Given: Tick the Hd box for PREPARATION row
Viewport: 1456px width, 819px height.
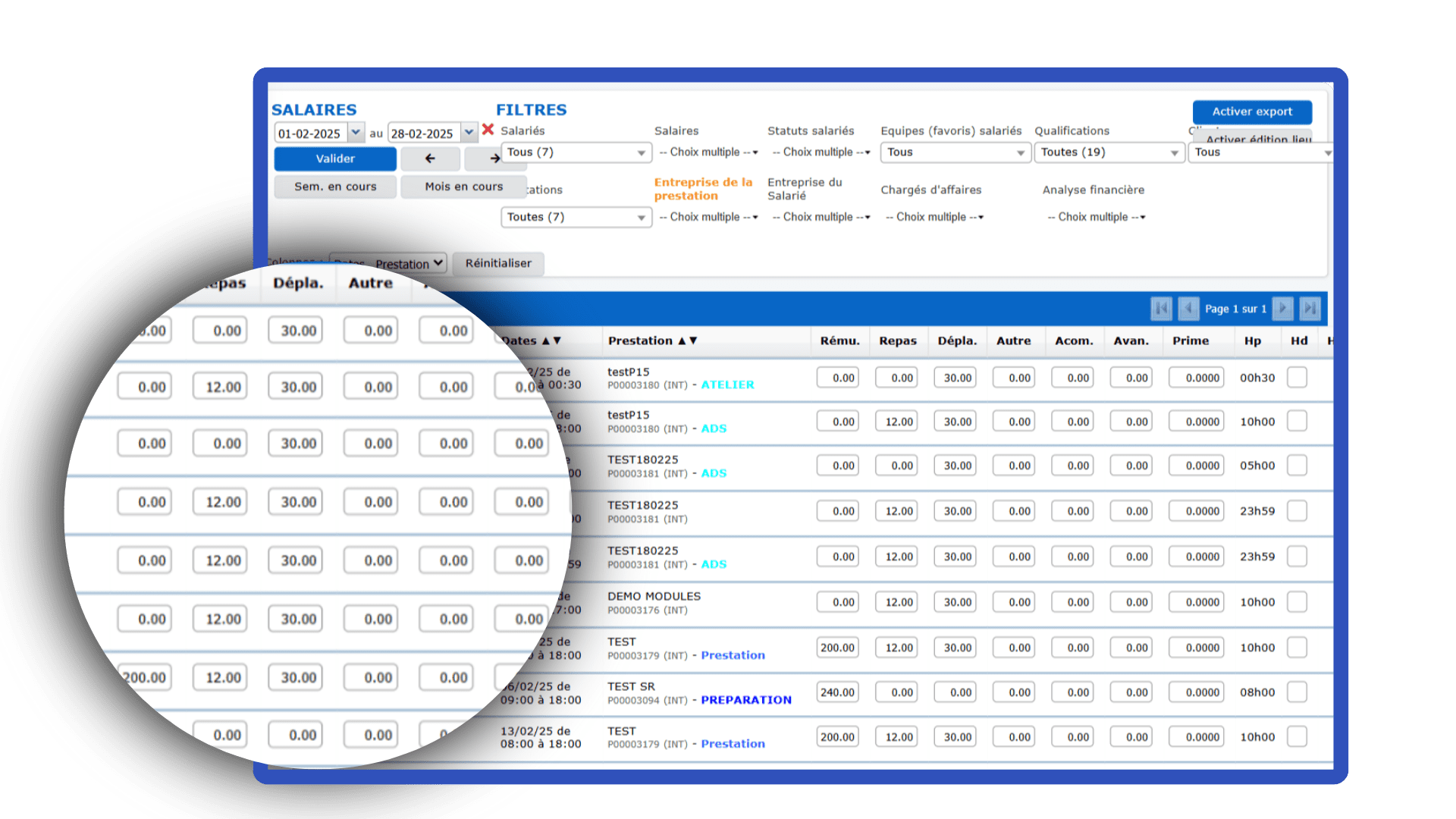Looking at the screenshot, I should 1297,692.
